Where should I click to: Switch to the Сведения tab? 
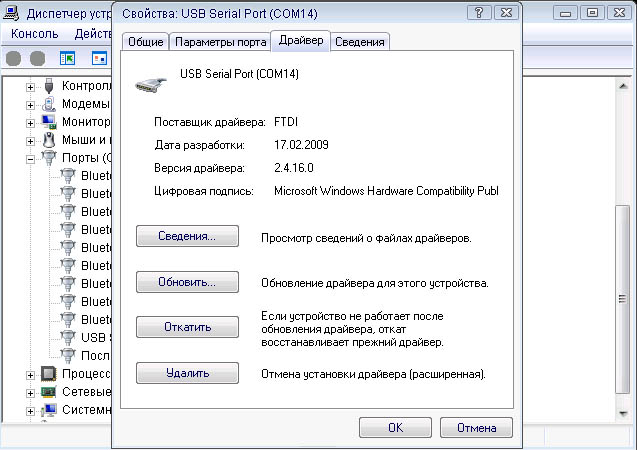point(359,42)
